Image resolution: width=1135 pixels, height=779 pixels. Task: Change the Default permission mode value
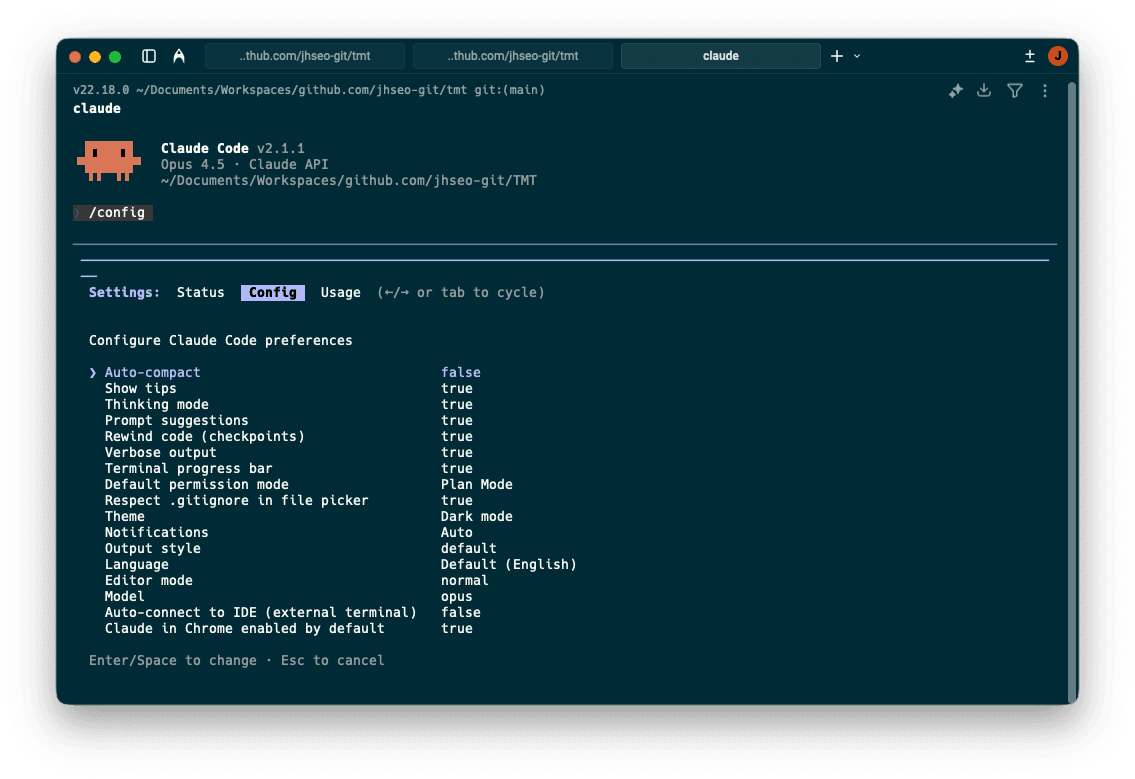(x=476, y=485)
